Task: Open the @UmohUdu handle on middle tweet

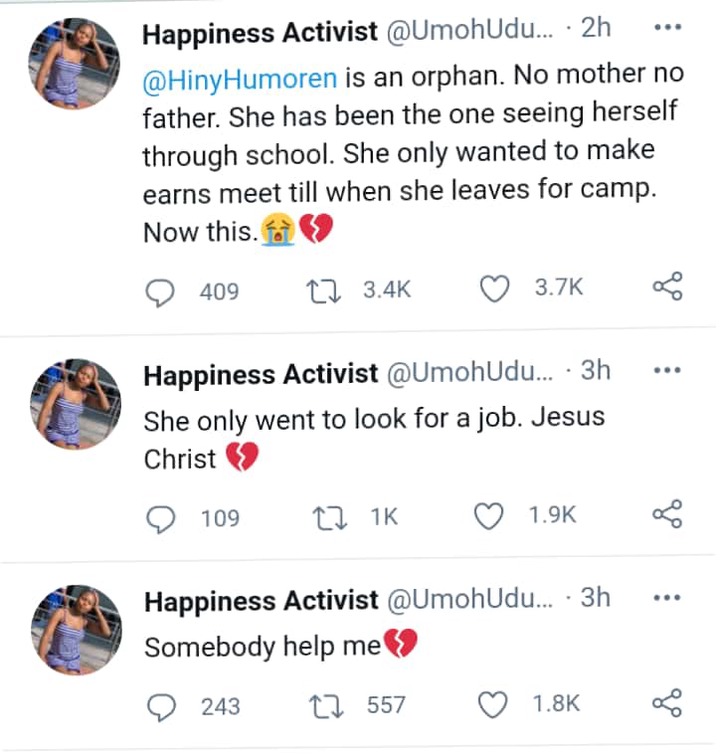Action: 471,372
